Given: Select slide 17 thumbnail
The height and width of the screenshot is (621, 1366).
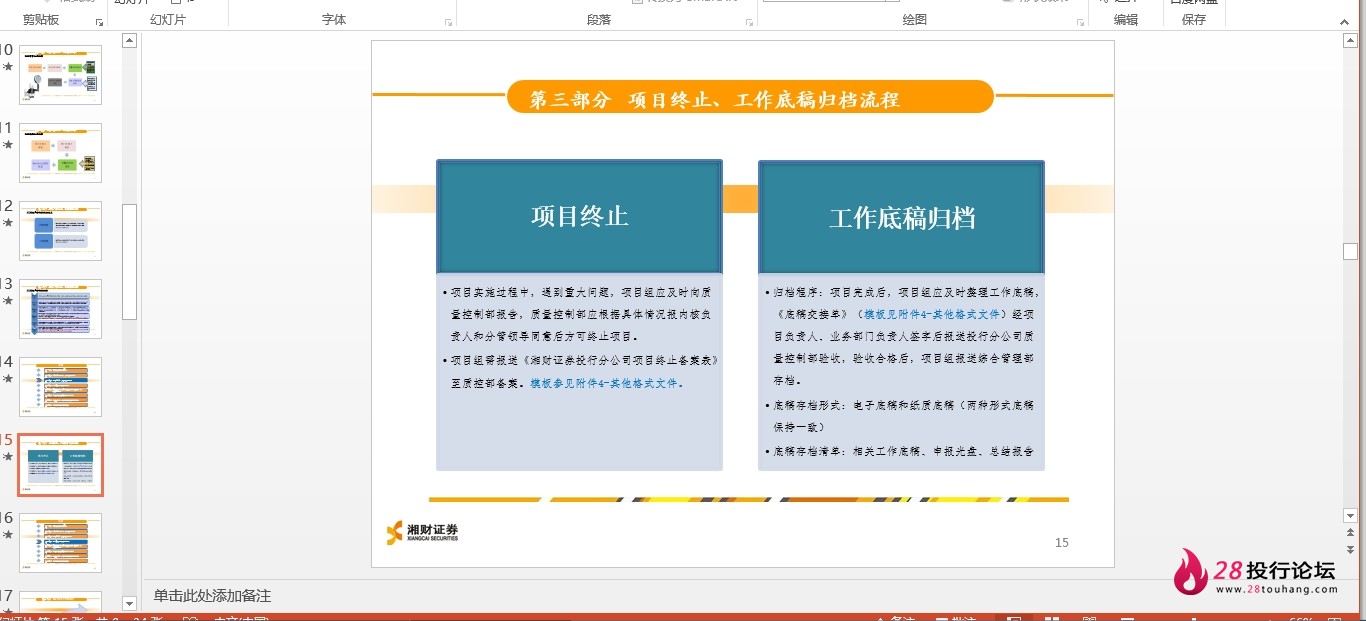Looking at the screenshot, I should pyautogui.click(x=60, y=602).
